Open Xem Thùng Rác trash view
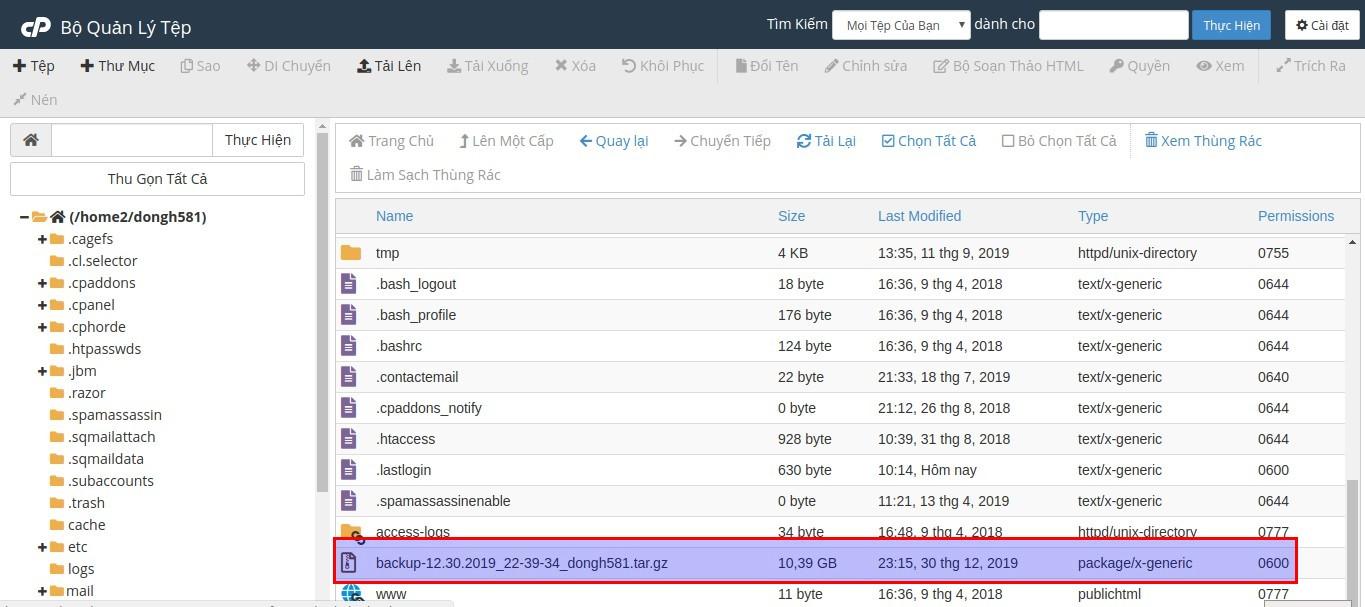The width and height of the screenshot is (1365, 607). click(x=1203, y=141)
